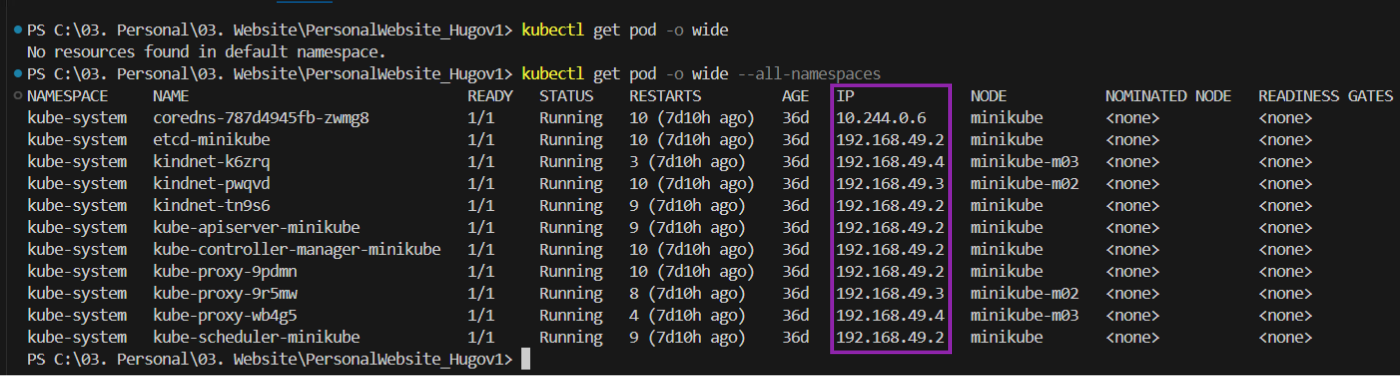Click 36d age in coredns row
This screenshot has height=376, width=1400.
click(x=796, y=118)
